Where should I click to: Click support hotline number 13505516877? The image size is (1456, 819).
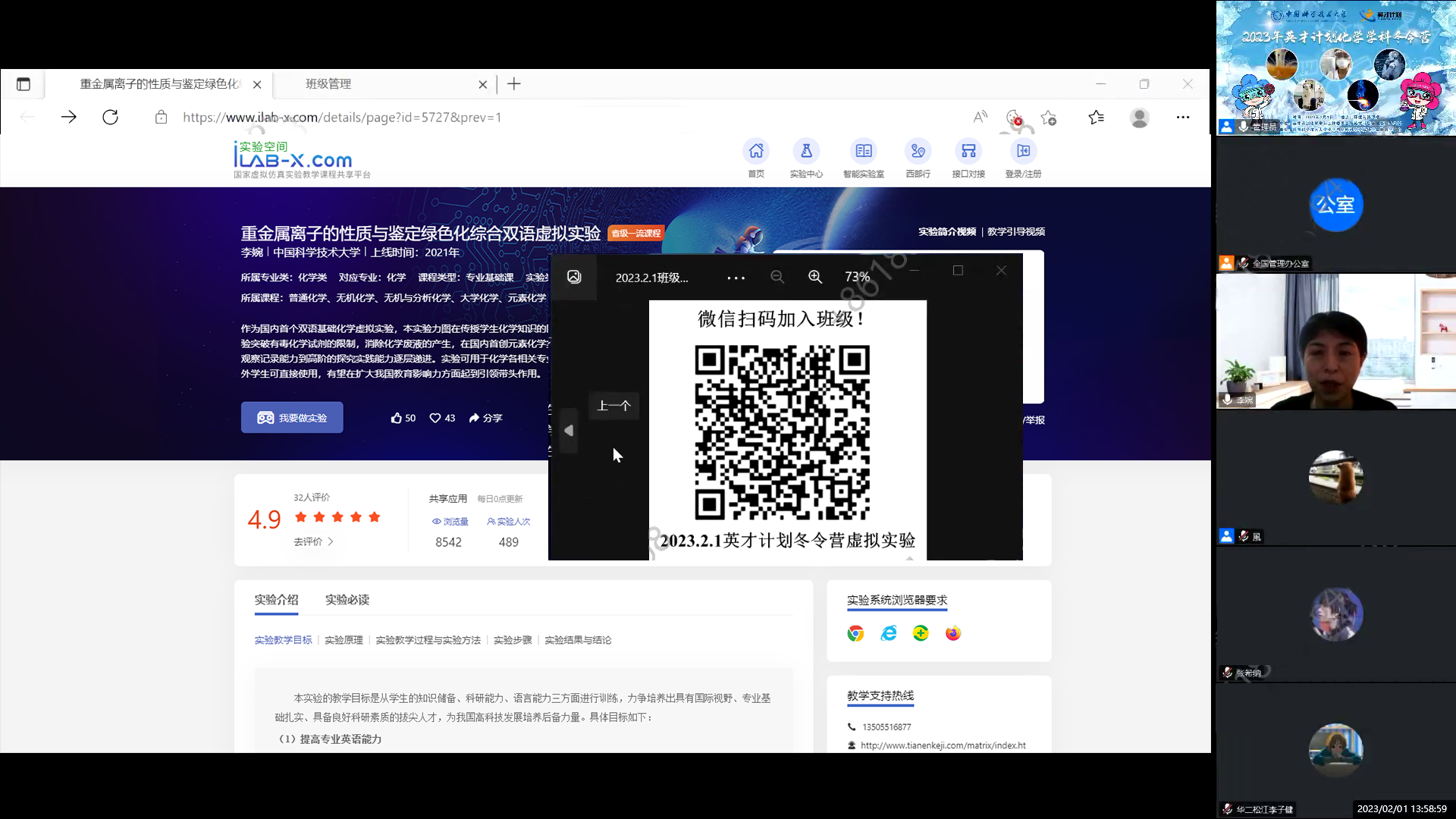coord(886,726)
